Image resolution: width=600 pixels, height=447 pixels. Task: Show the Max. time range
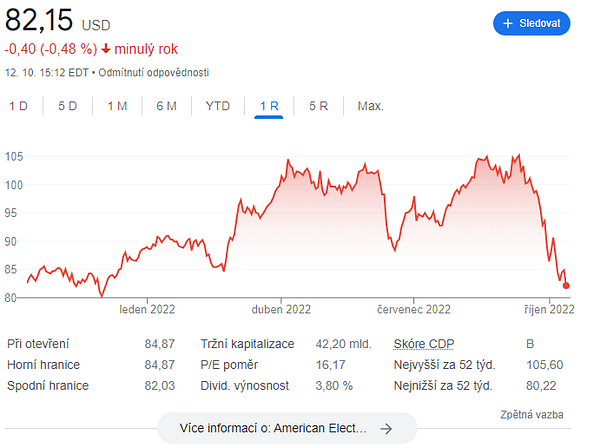click(x=370, y=106)
